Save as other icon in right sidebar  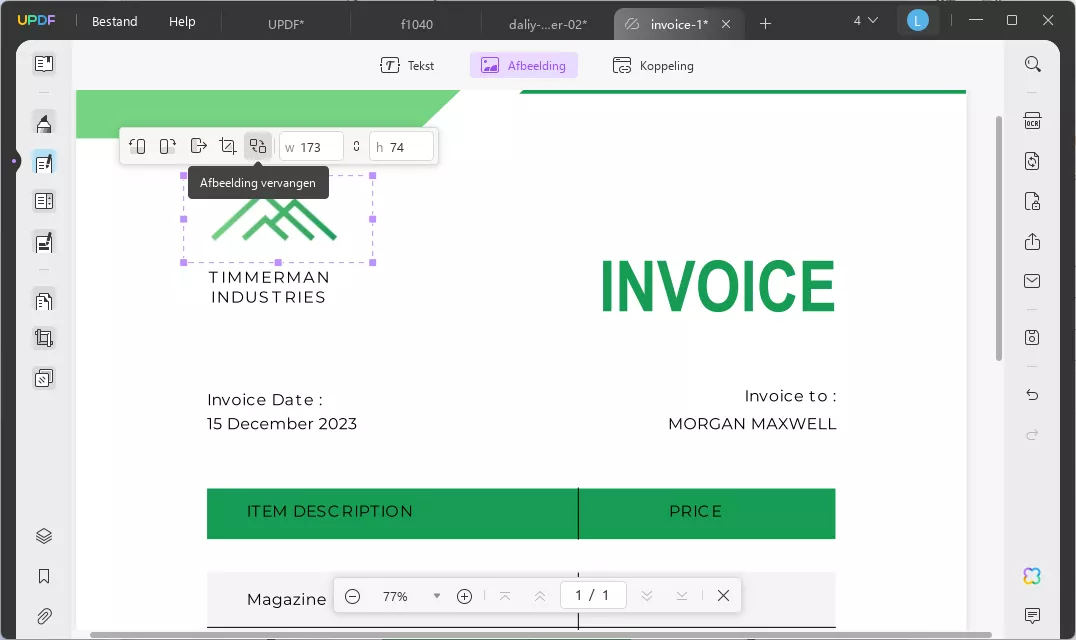pyautogui.click(x=1033, y=337)
